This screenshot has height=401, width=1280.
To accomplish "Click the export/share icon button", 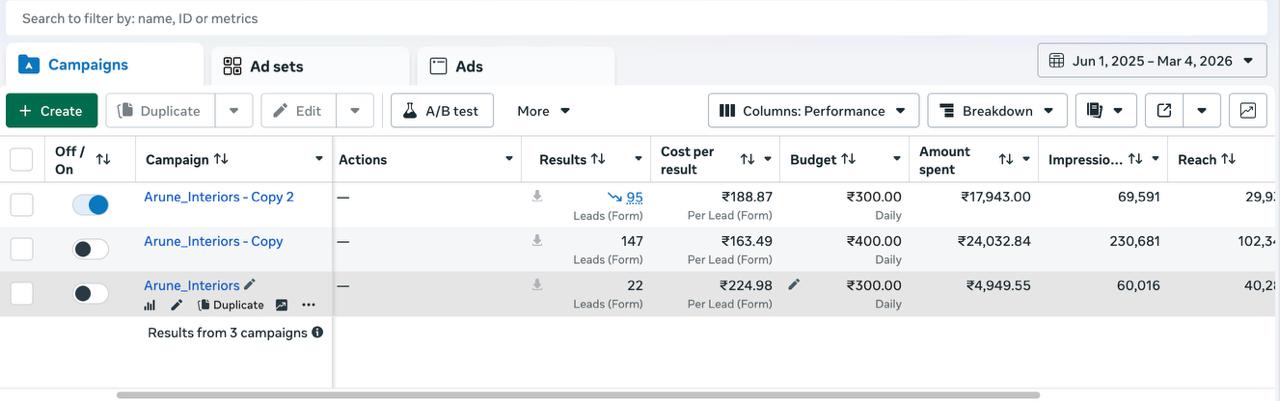I will click(x=1164, y=111).
